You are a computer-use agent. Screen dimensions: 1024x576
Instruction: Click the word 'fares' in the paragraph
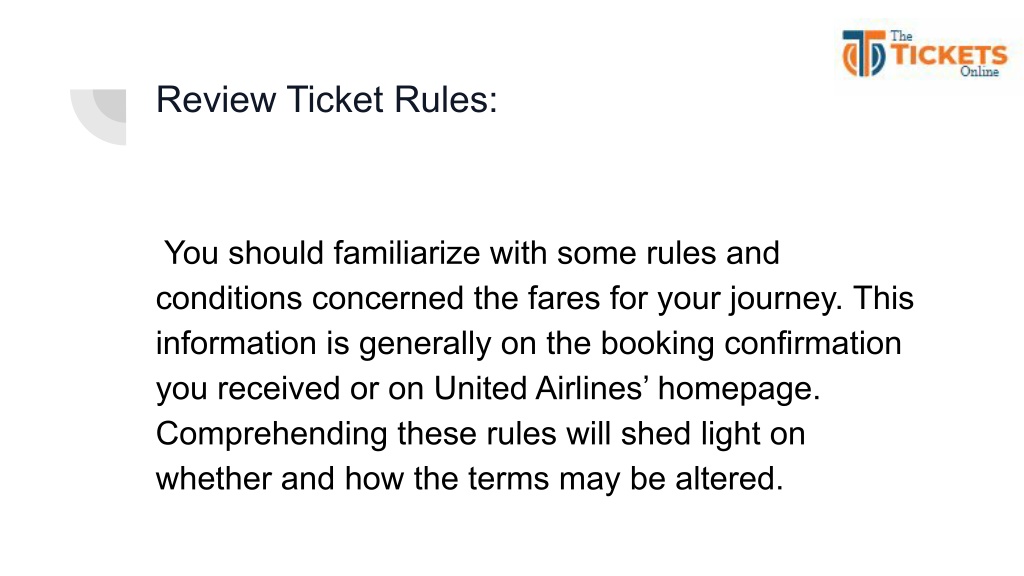coord(564,298)
